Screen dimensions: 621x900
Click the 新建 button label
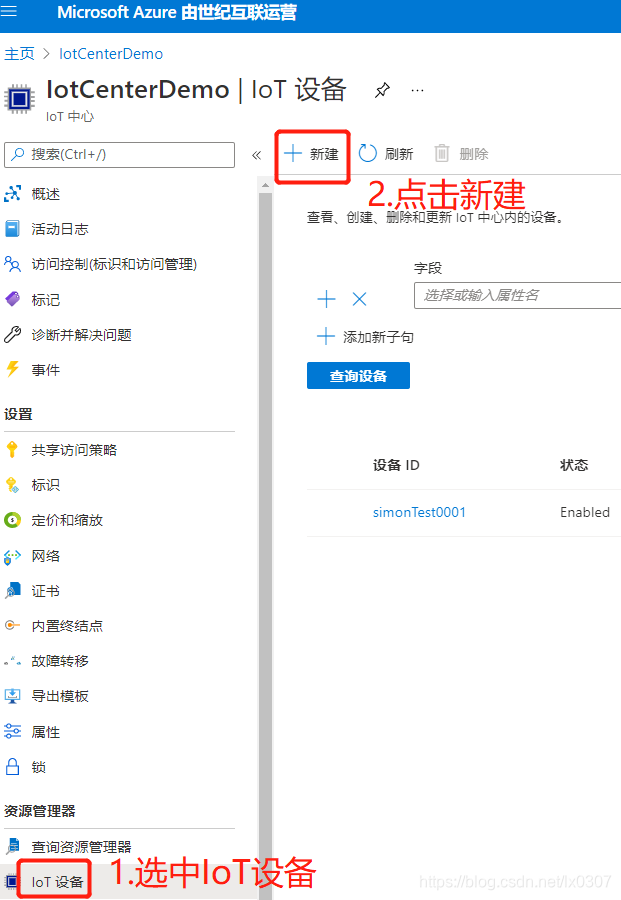pos(324,154)
